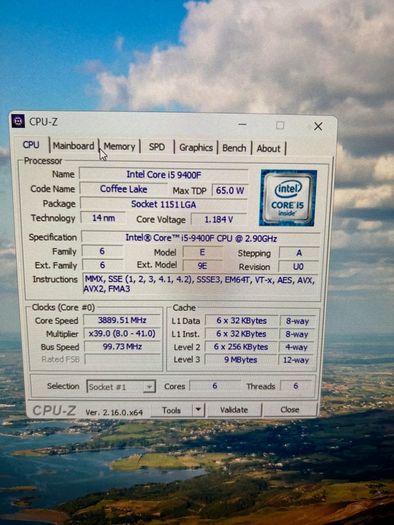The width and height of the screenshot is (394, 525).
Task: Click the Specification text field
Action: coord(201,238)
